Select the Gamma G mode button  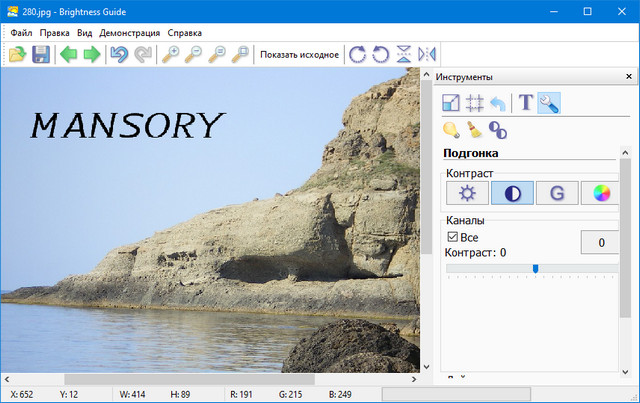tap(556, 193)
